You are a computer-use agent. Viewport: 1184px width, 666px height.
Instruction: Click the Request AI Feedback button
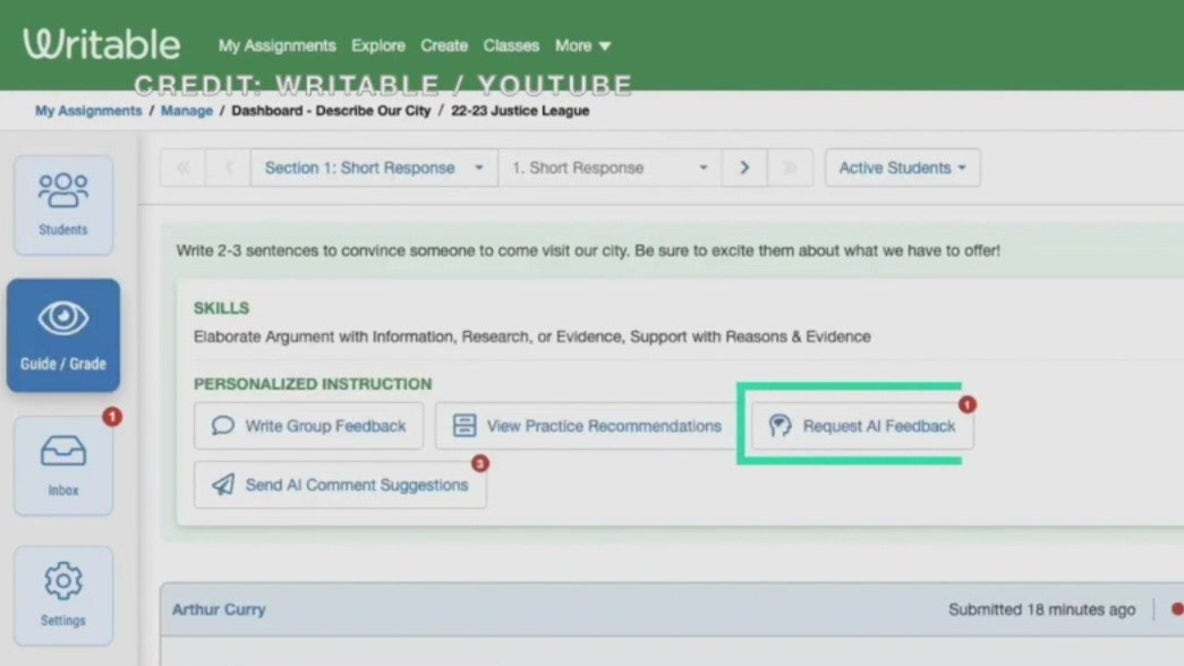[862, 426]
